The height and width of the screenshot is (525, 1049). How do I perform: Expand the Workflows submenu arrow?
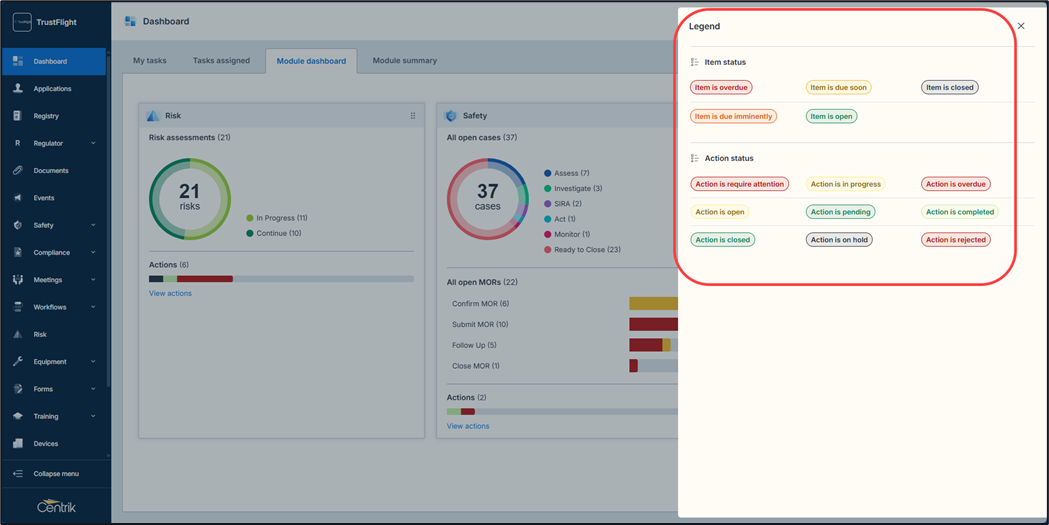[x=93, y=307]
